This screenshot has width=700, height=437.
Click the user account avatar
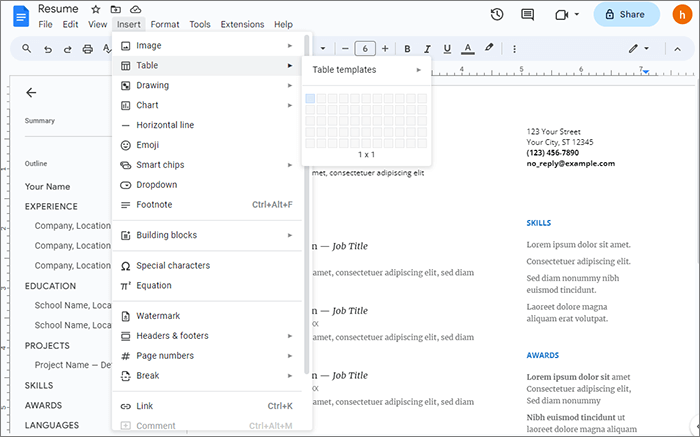[x=682, y=14]
